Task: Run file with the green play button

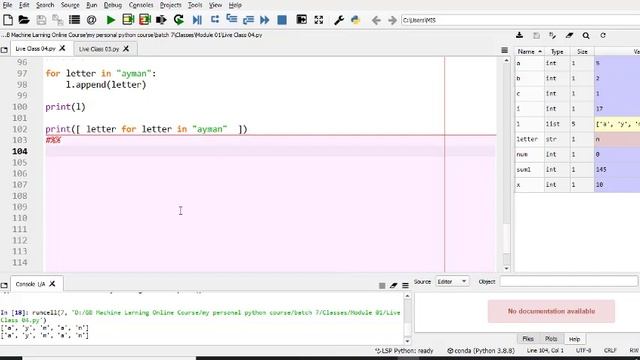Action: [x=110, y=20]
